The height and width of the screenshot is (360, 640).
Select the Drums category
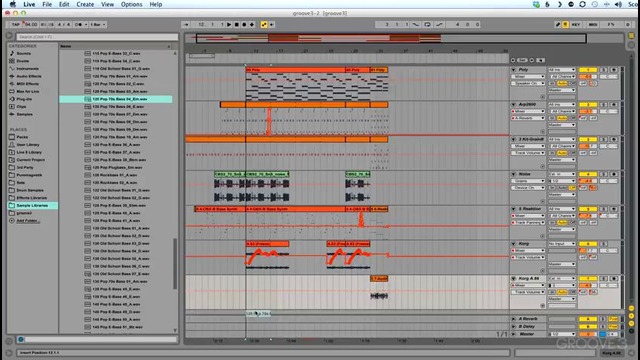pyautogui.click(x=22, y=61)
